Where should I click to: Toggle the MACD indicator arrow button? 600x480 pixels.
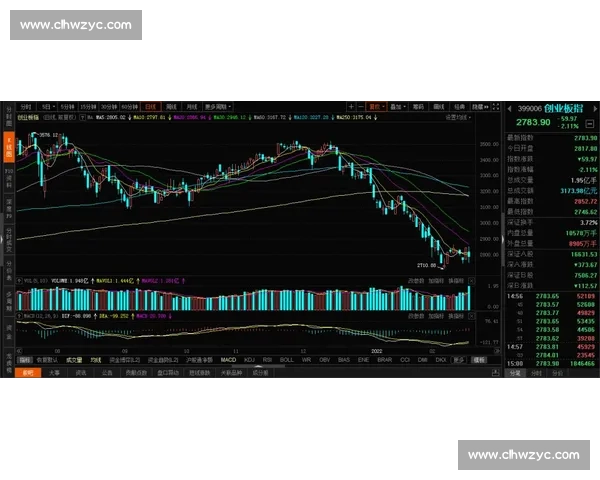(x=19, y=316)
